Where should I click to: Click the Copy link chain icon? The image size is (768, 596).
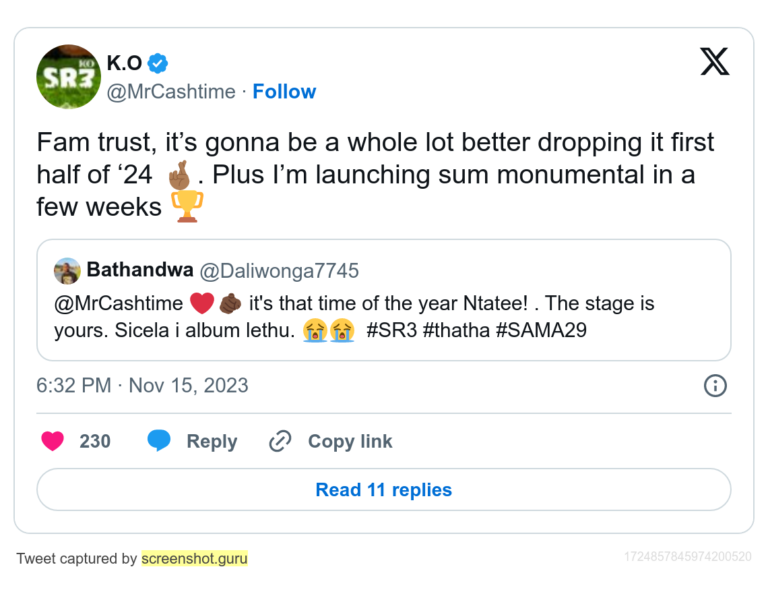pyautogui.click(x=281, y=441)
